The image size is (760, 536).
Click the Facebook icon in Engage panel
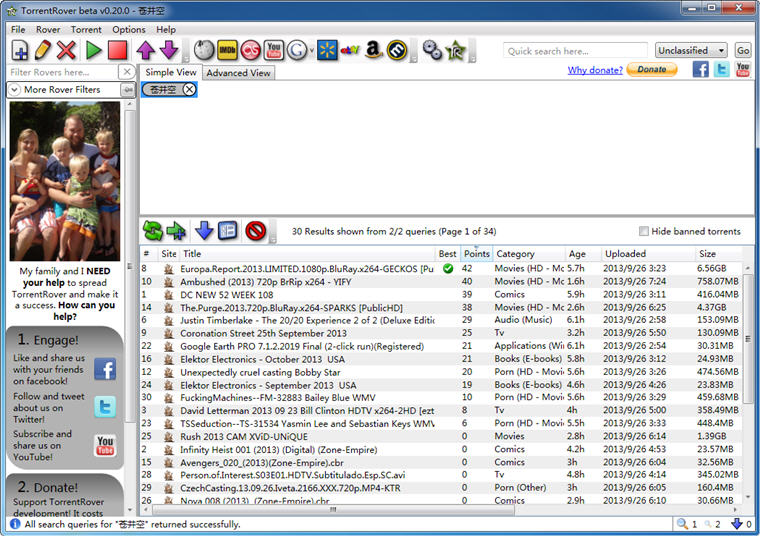tap(105, 369)
